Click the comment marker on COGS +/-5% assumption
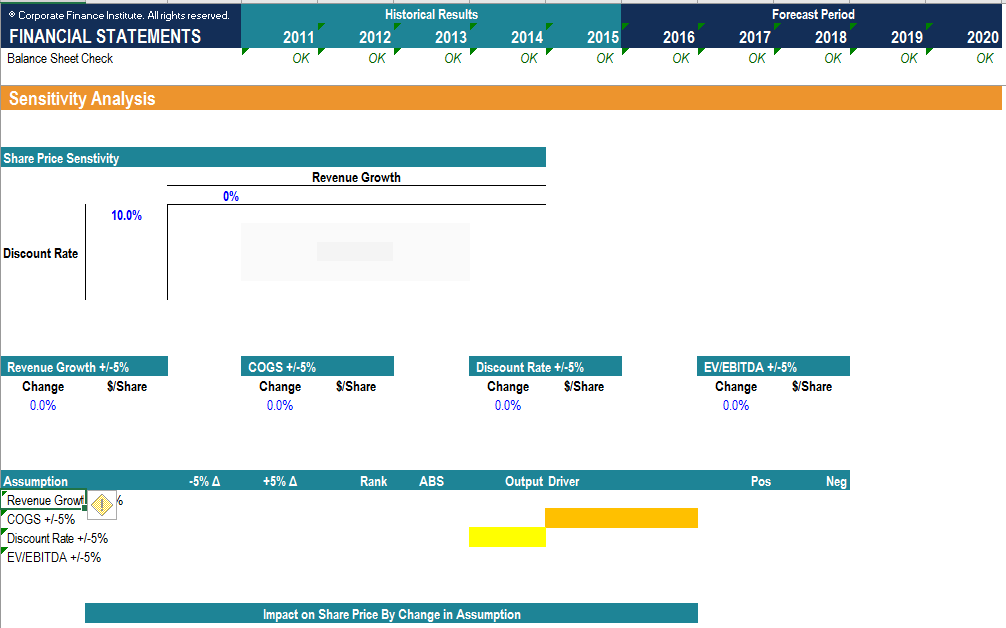Viewport: 1006px width, 628px height. coord(4,513)
